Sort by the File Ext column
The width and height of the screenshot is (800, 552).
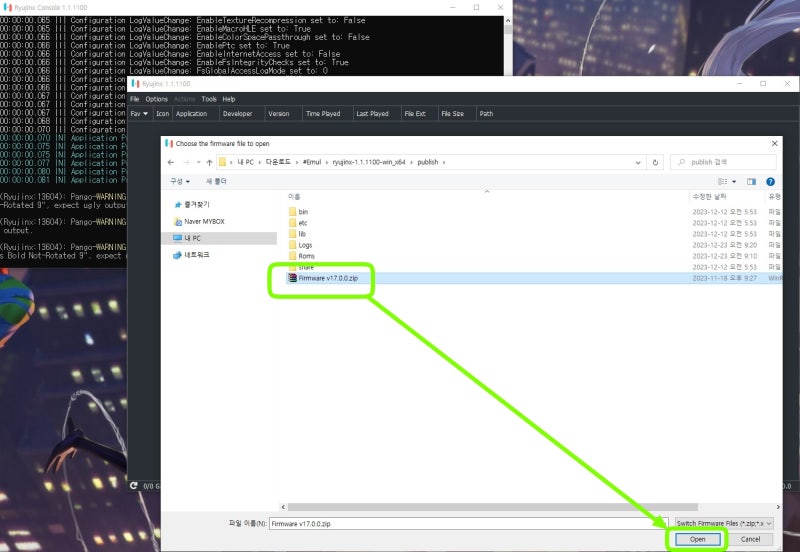[x=415, y=113]
